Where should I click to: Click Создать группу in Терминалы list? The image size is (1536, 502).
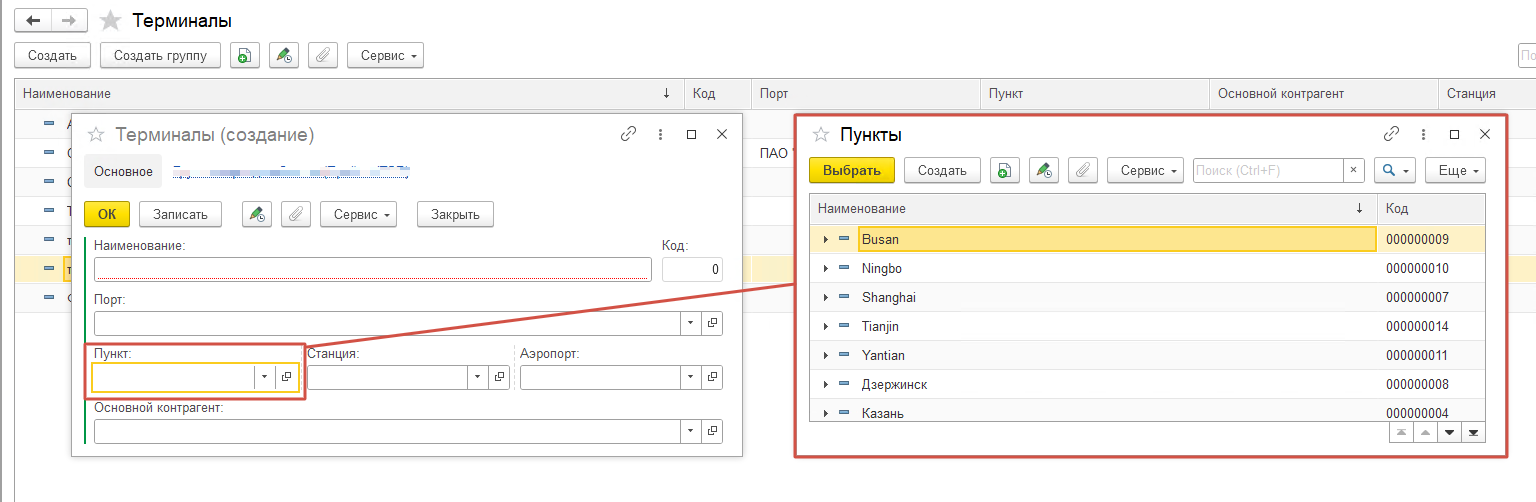[x=160, y=56]
